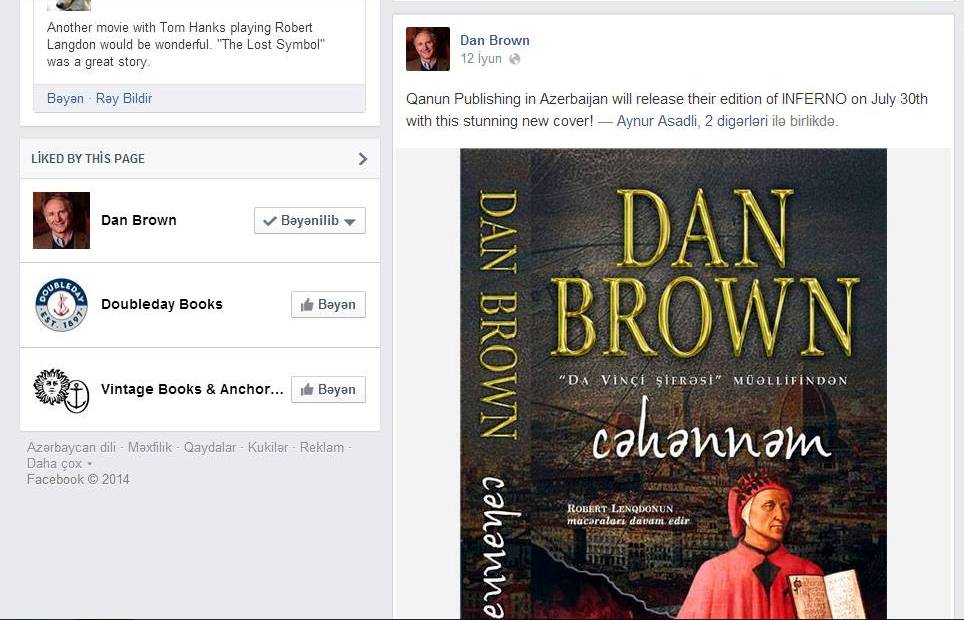Image resolution: width=964 pixels, height=620 pixels.
Task: Open the Kukilər footer link
Action: click(267, 447)
